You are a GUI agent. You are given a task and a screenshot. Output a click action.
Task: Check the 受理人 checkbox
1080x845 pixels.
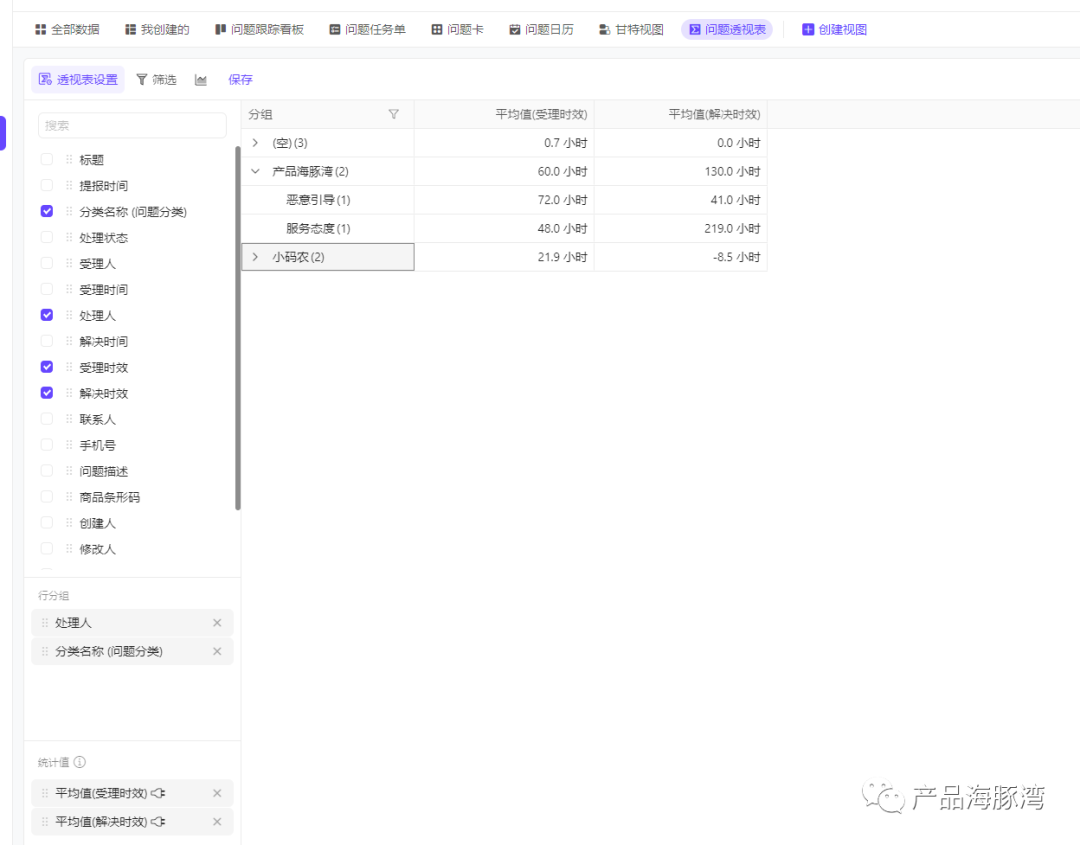(x=47, y=263)
